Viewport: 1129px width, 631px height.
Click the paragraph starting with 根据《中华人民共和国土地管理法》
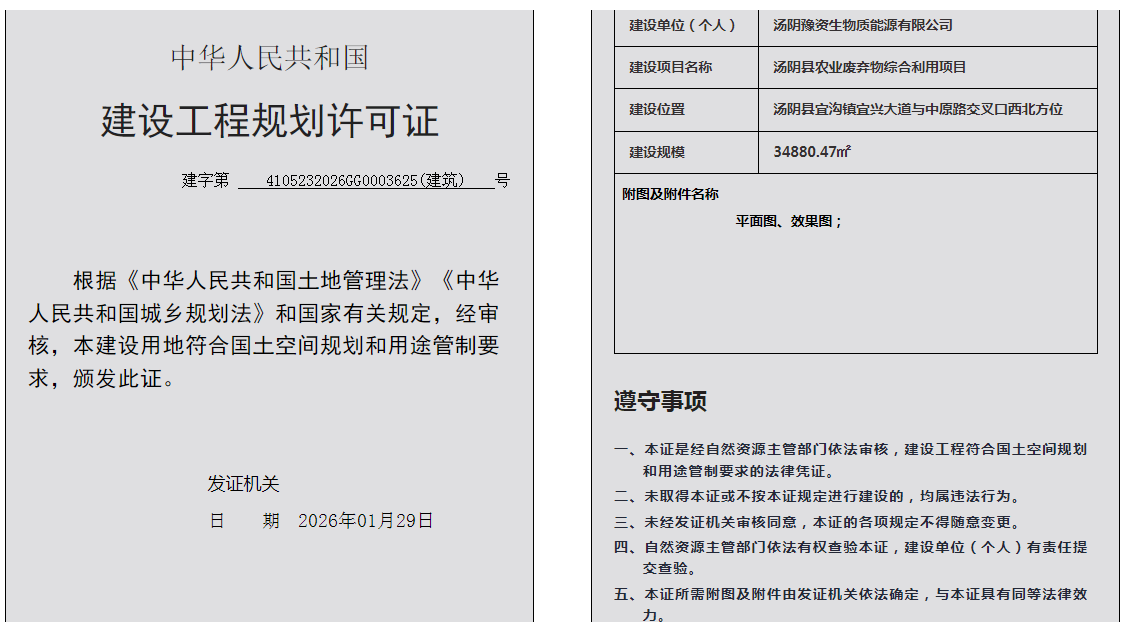pos(264,329)
